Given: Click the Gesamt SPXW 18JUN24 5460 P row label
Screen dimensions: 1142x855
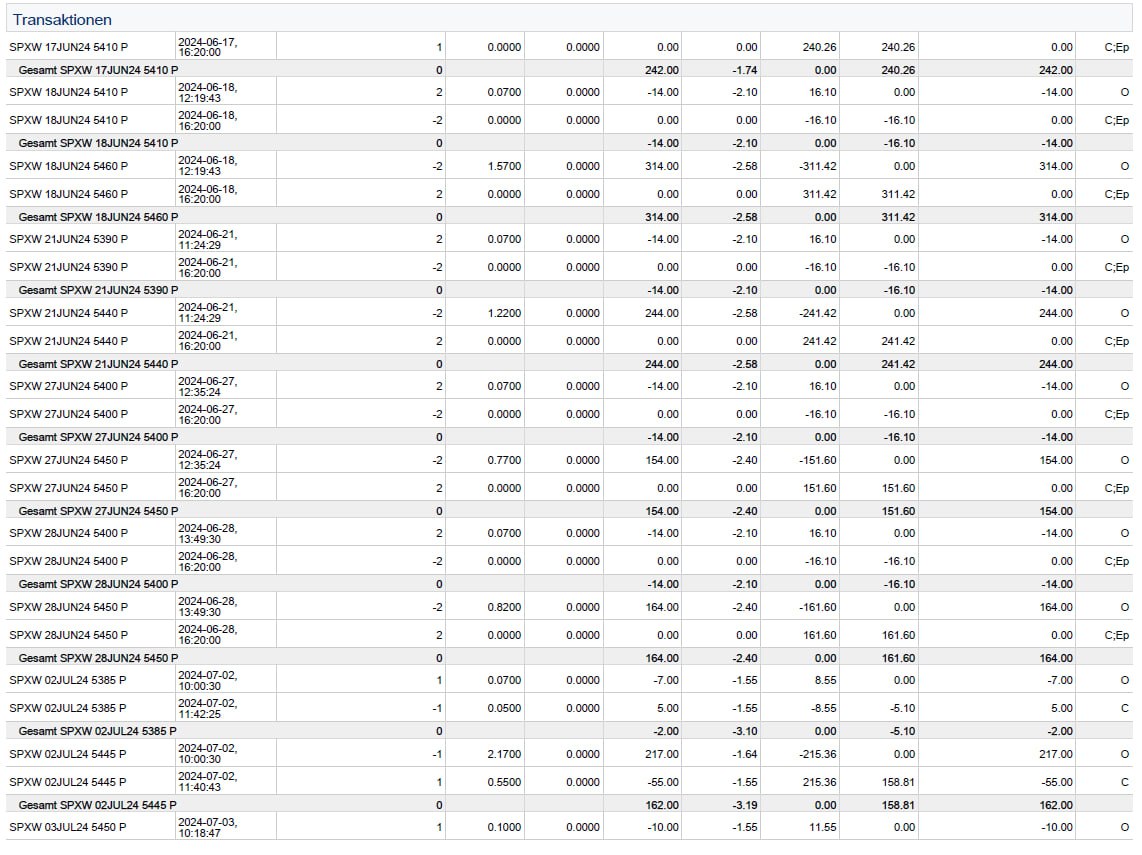Looking at the screenshot, I should click(98, 217).
